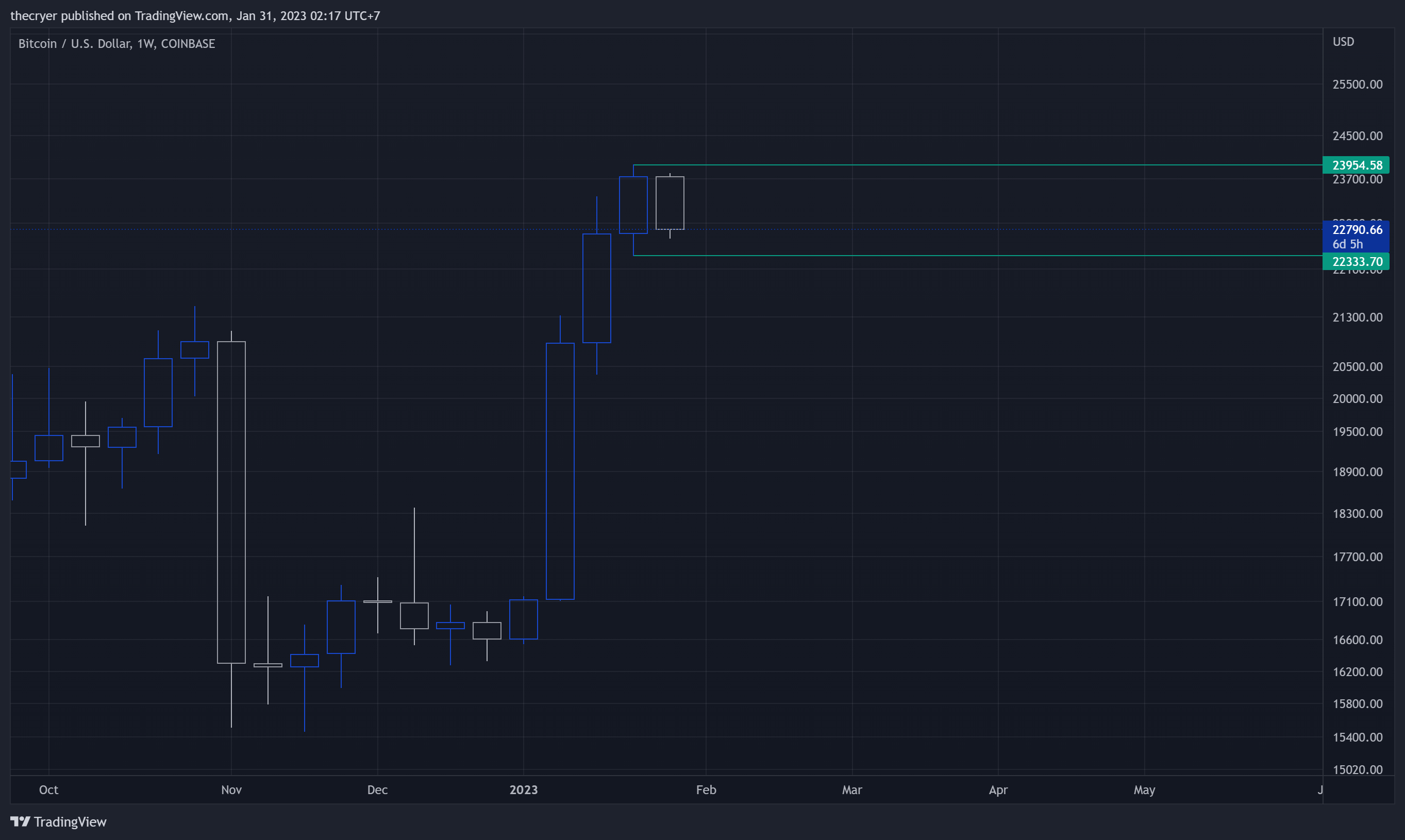The height and width of the screenshot is (840, 1405).
Task: Click the 6d 5h countdown label
Action: click(1347, 244)
